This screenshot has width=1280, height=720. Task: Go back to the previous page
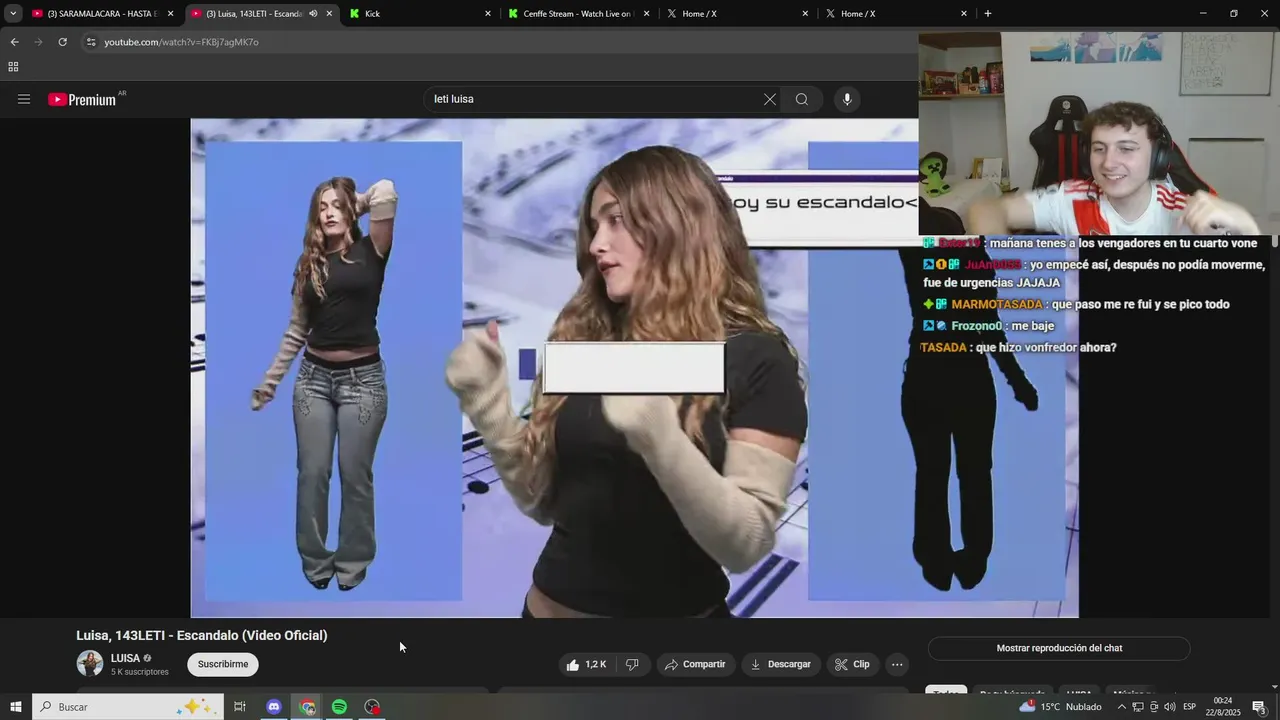(x=14, y=42)
